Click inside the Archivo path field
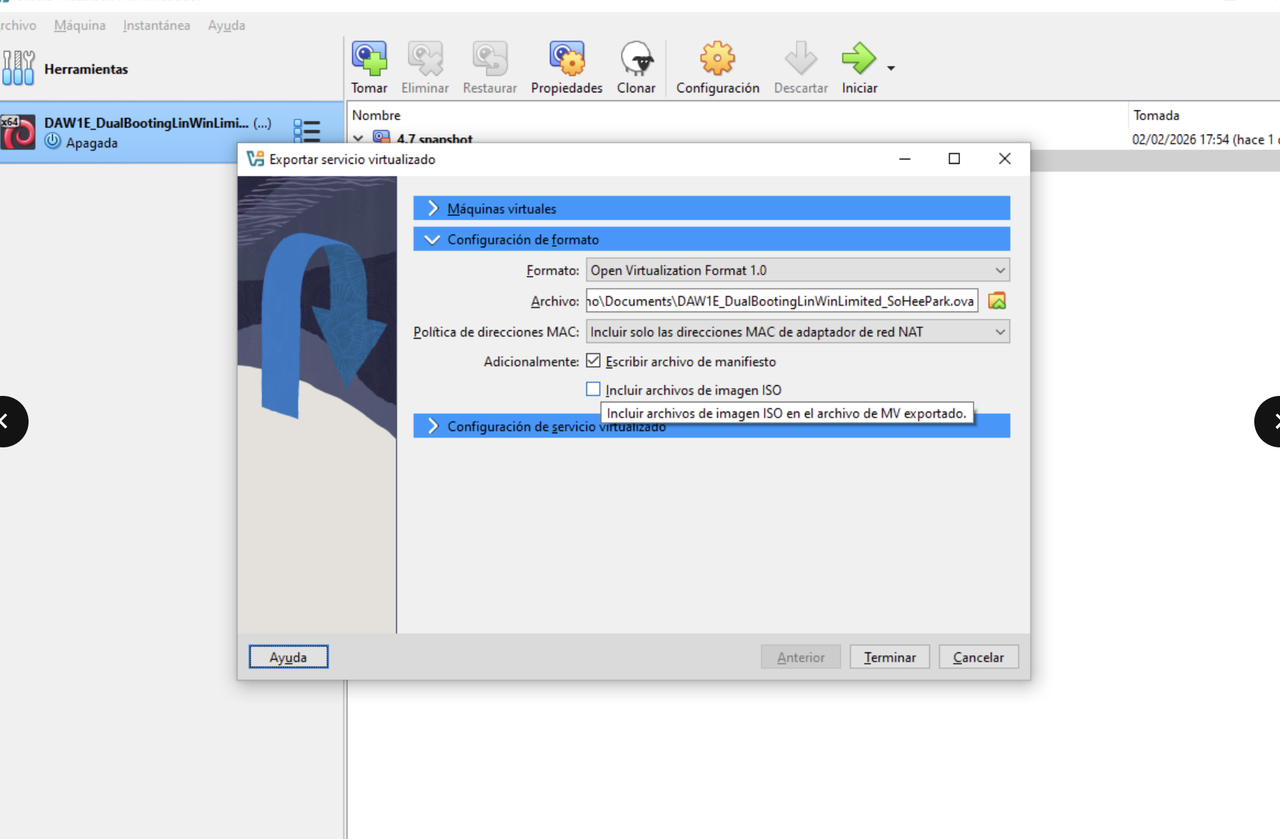 [x=780, y=300]
